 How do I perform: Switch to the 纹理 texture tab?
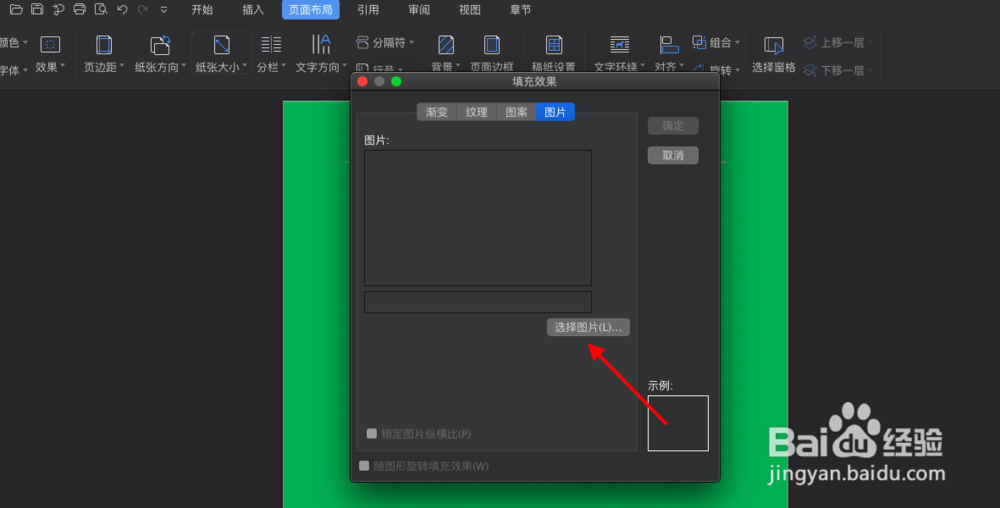[476, 112]
